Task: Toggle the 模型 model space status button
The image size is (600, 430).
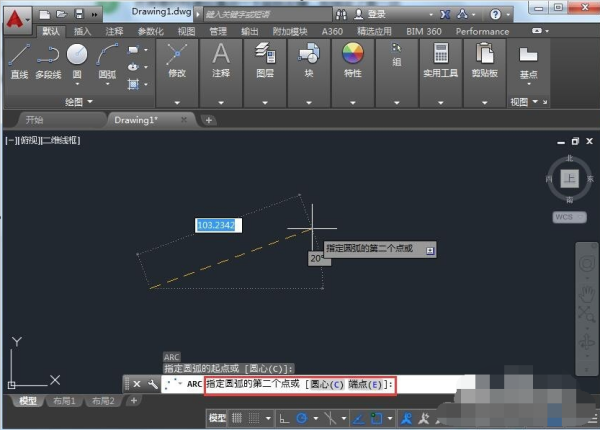Action: 217,418
